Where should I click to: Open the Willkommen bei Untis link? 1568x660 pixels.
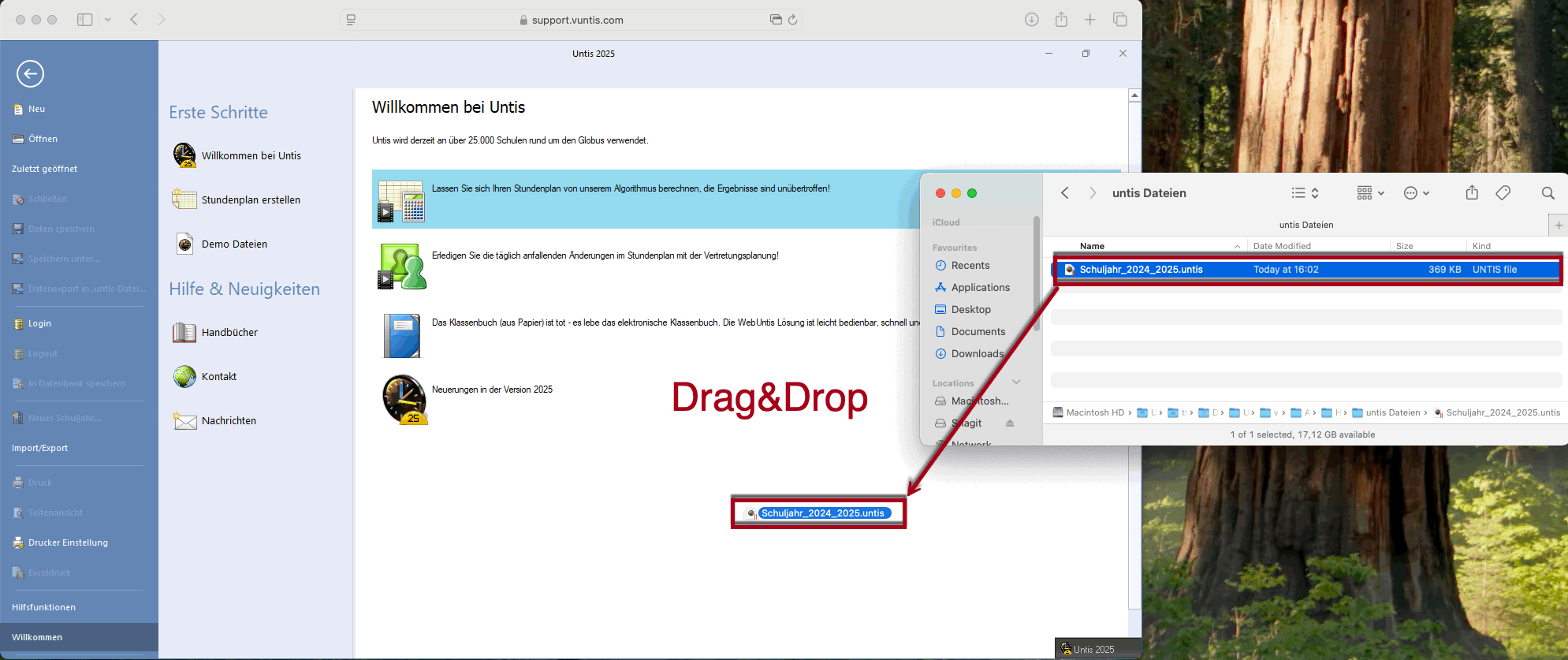251,155
